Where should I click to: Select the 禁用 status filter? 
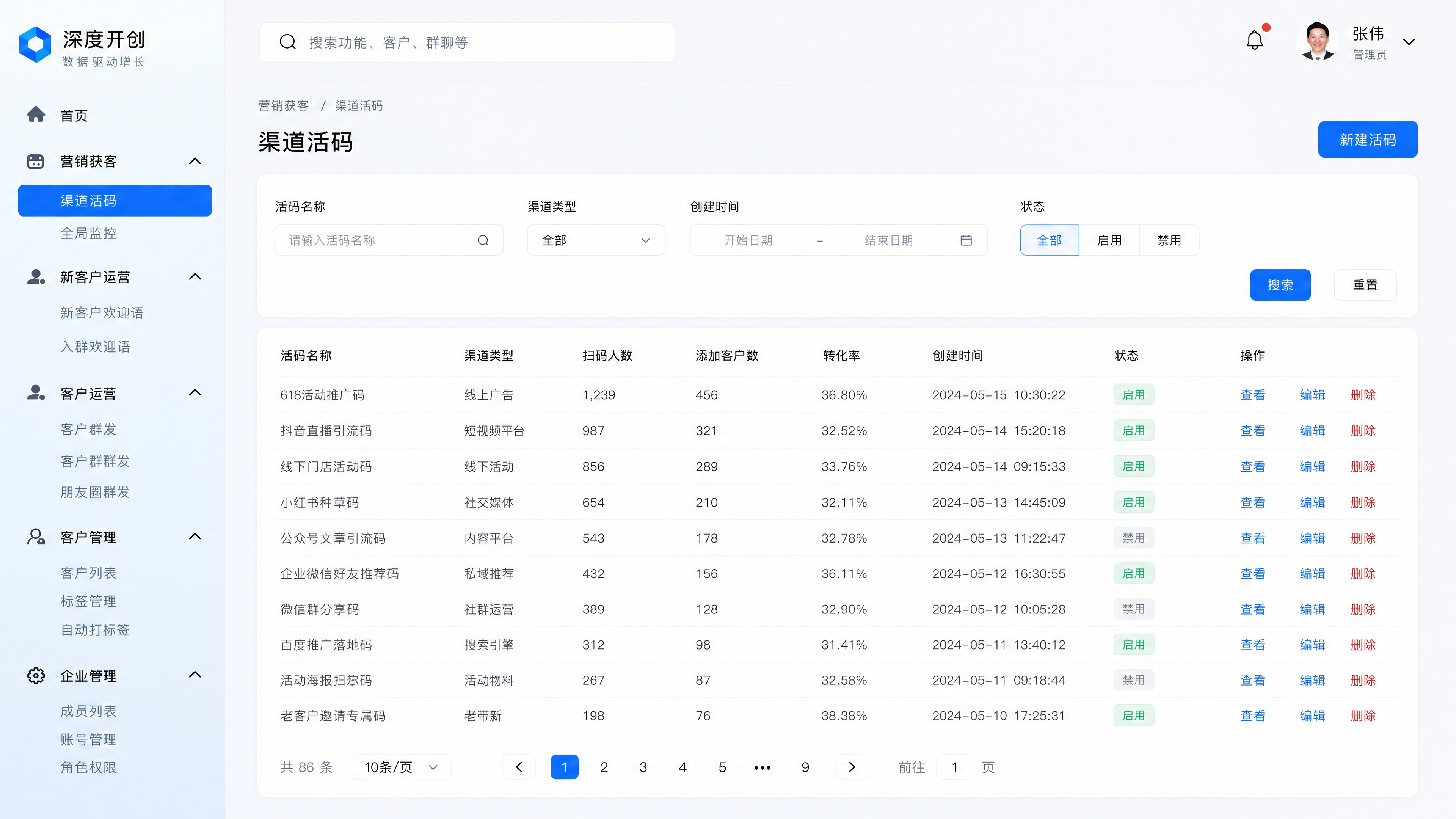point(1169,240)
